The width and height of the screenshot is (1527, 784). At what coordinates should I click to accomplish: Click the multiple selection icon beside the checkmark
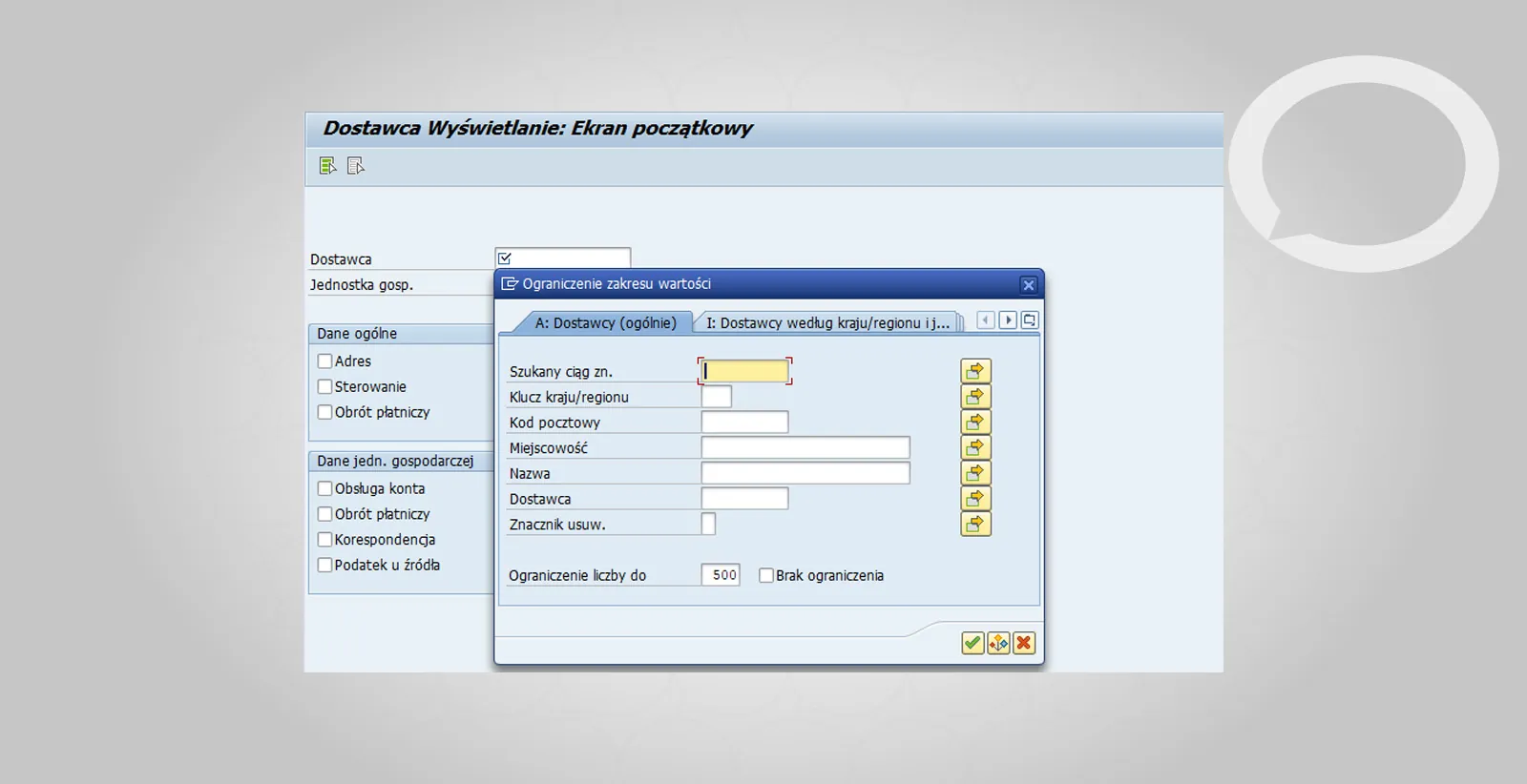click(x=998, y=643)
